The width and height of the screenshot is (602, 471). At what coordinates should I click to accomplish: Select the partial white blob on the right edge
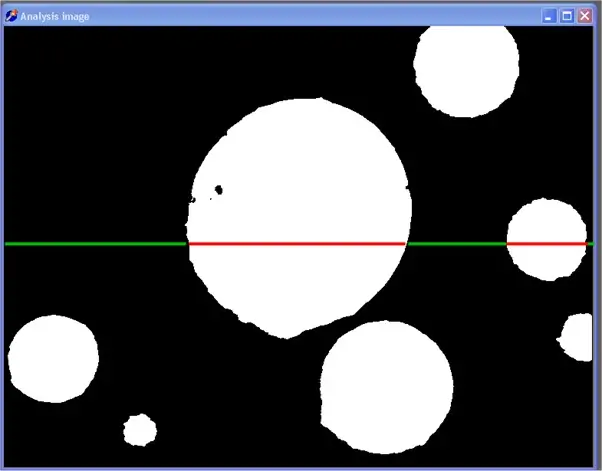(578, 337)
